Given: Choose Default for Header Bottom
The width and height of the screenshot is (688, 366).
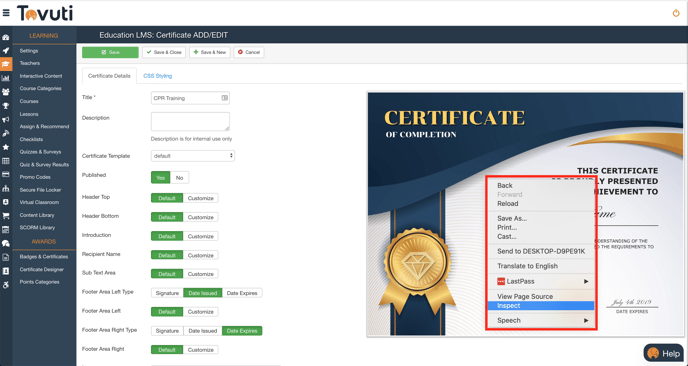Looking at the screenshot, I should (167, 217).
